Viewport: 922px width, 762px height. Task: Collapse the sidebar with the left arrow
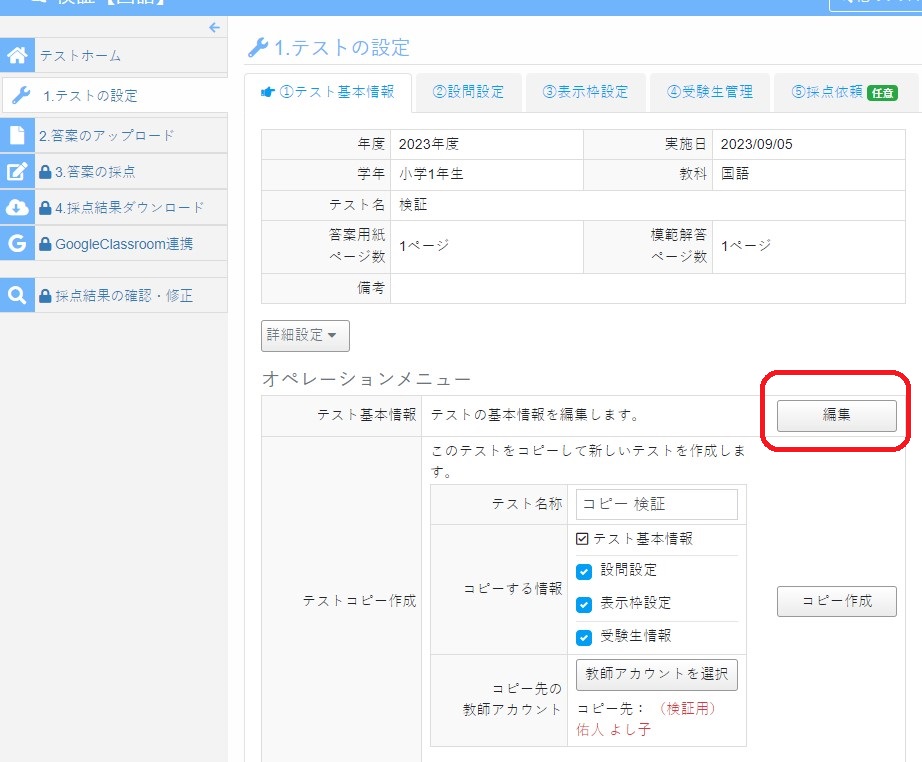[212, 28]
